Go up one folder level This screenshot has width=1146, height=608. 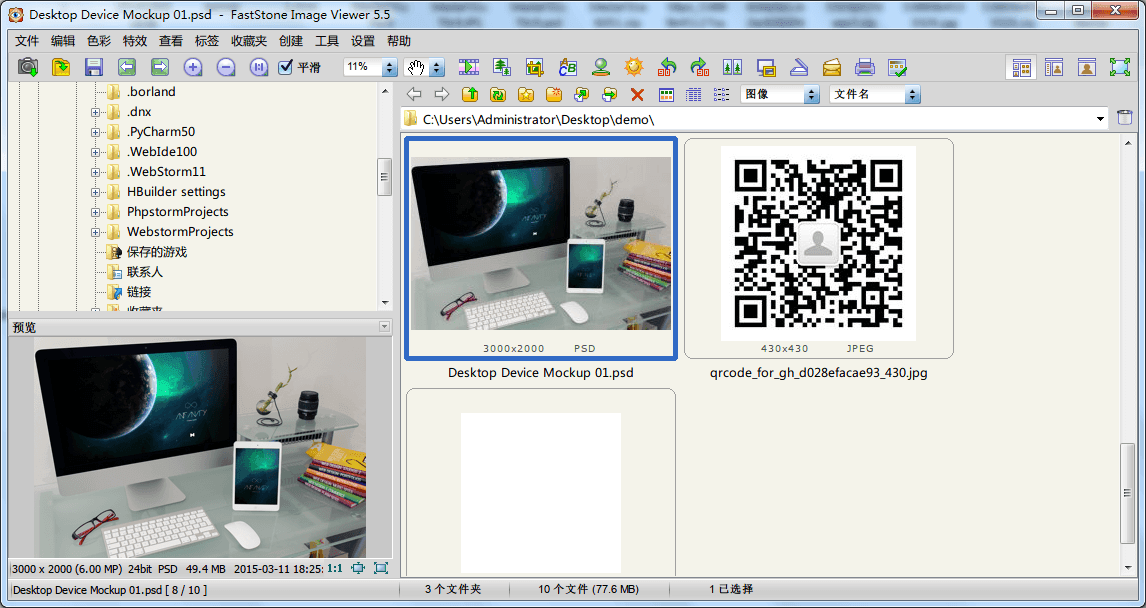tap(468, 94)
